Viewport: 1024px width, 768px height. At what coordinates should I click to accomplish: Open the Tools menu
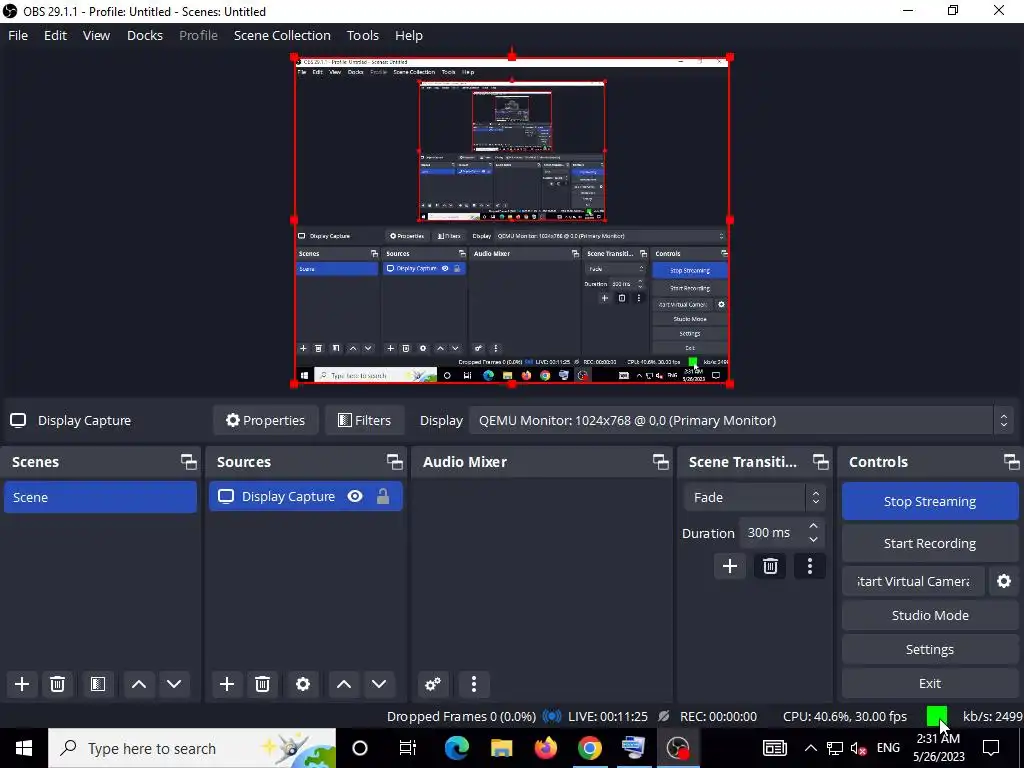[x=362, y=35]
